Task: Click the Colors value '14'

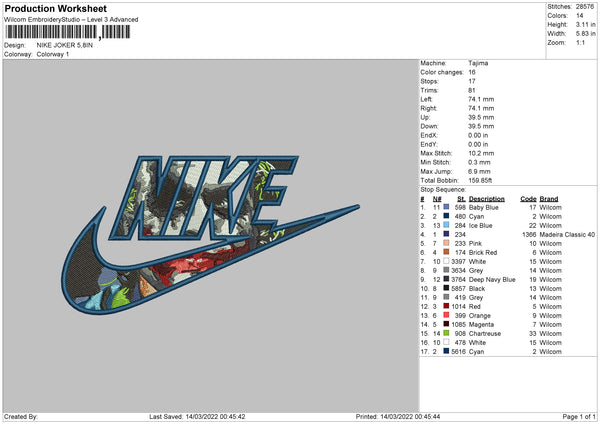Action: (x=580, y=16)
